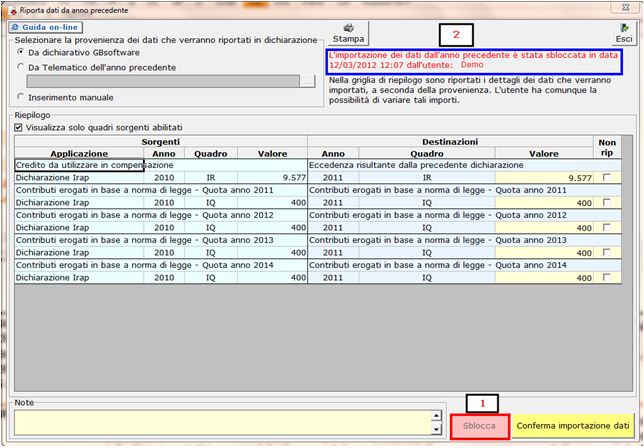Click Eccedenza risultante dalla precedente dichiarazione cell

coord(464,165)
